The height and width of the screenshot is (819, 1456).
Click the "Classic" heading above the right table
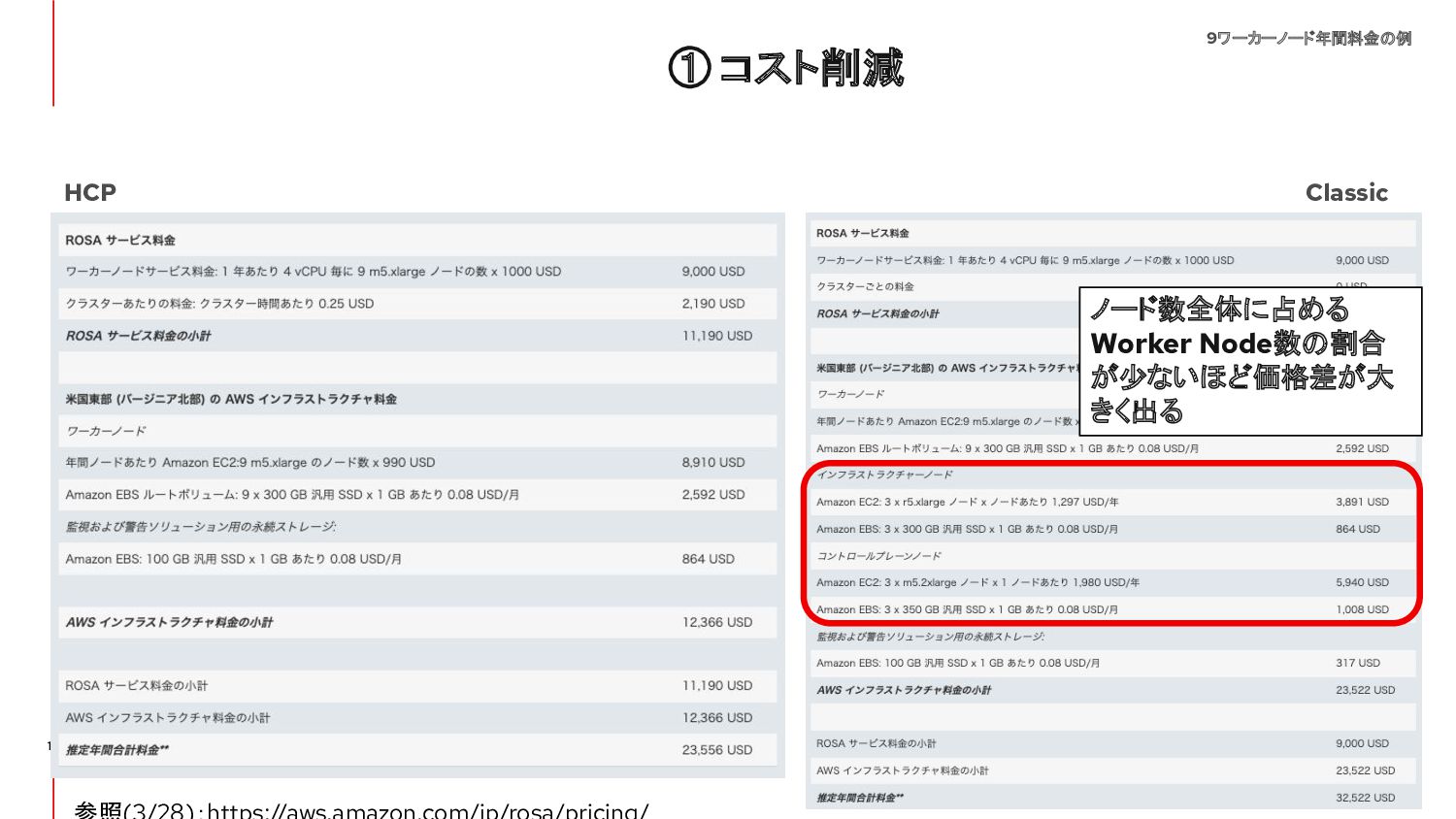(x=1346, y=192)
